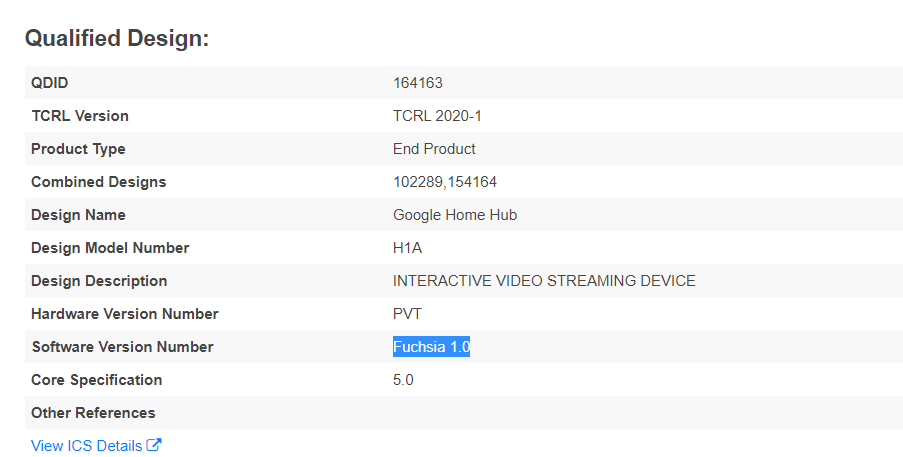Click the Core Specification value 5.0
Screen dimensions: 903x457
pyautogui.click(x=403, y=380)
